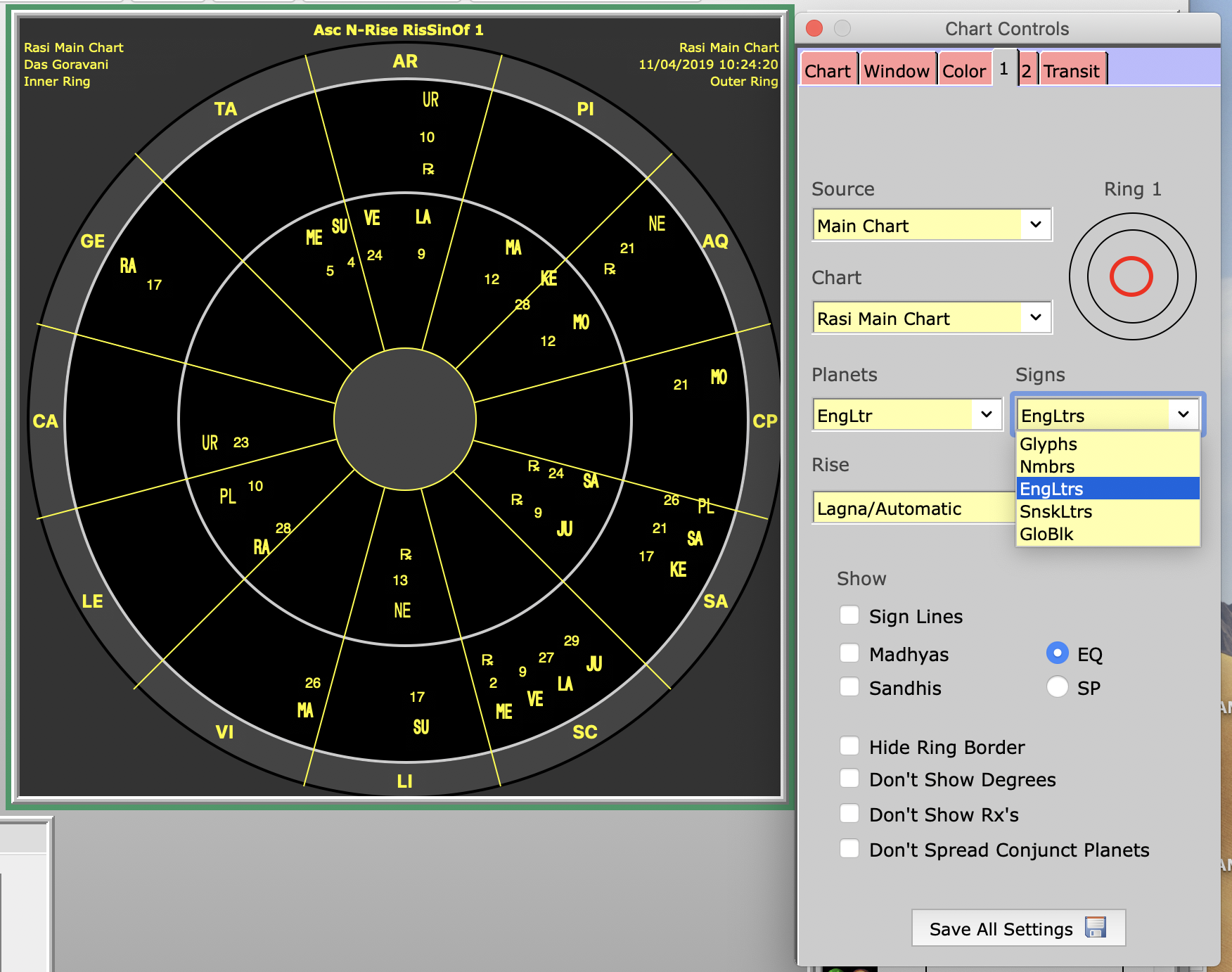The image size is (1232, 972).
Task: Select the red inner ring circle
Action: (x=1131, y=276)
